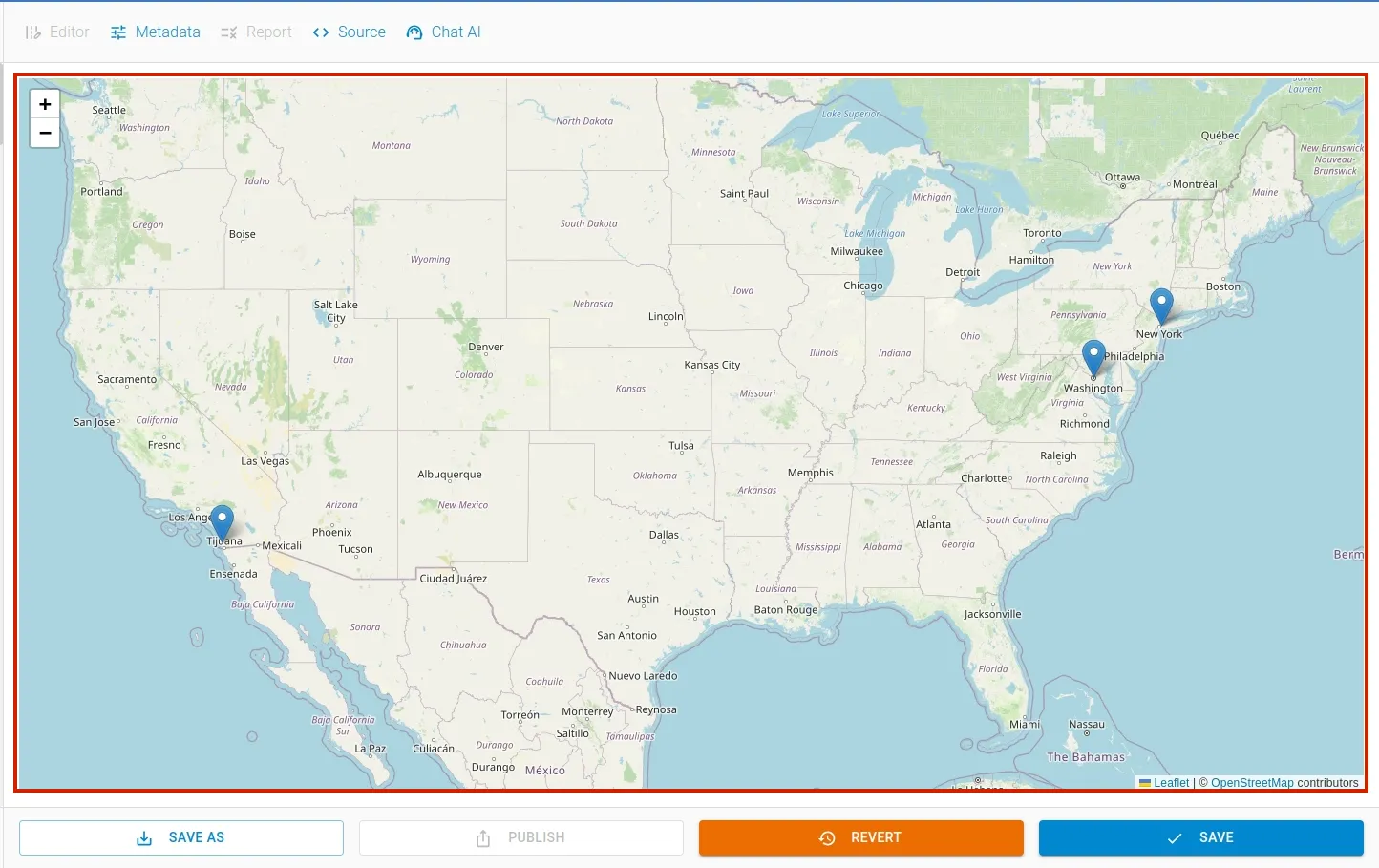
Task: Select the map marker at Washington
Action: pyautogui.click(x=1093, y=358)
